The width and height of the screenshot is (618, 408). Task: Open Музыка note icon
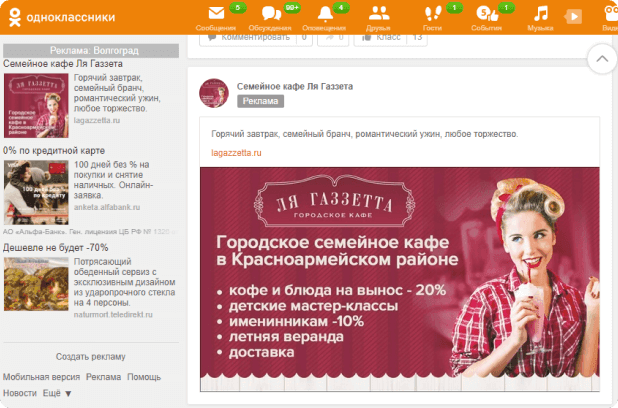click(x=541, y=13)
